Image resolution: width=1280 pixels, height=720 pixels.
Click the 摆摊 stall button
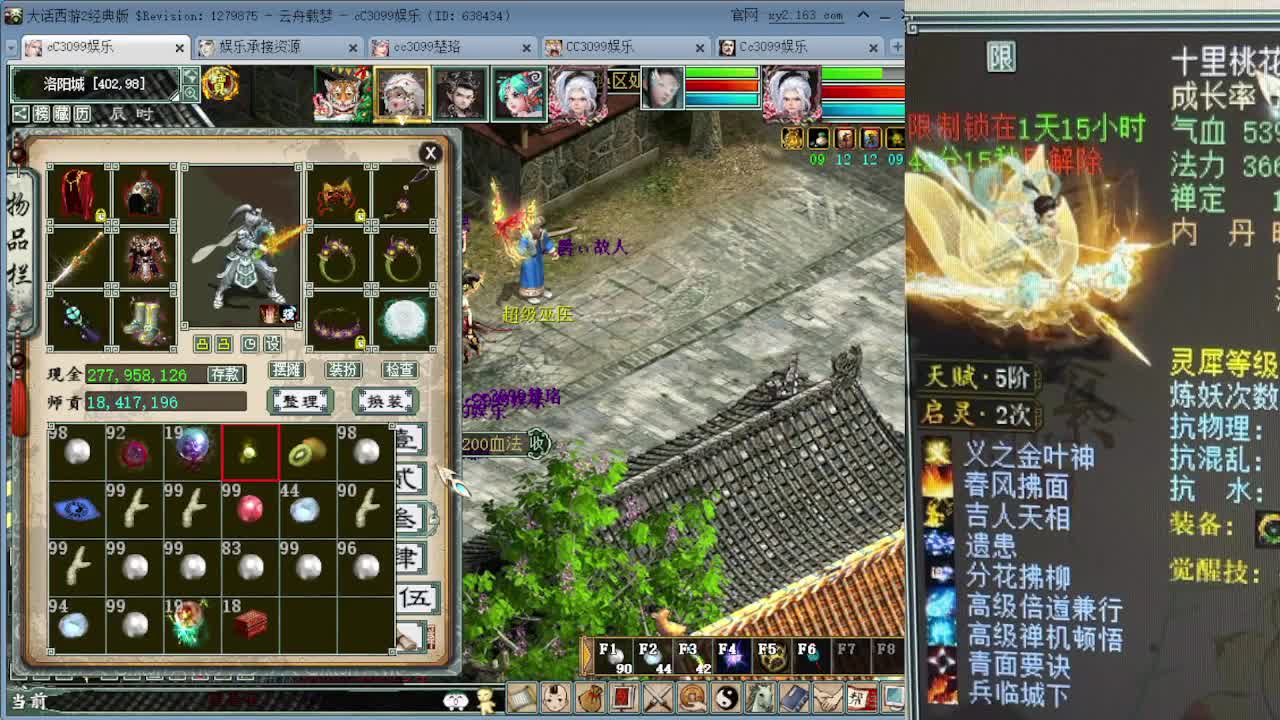click(286, 370)
